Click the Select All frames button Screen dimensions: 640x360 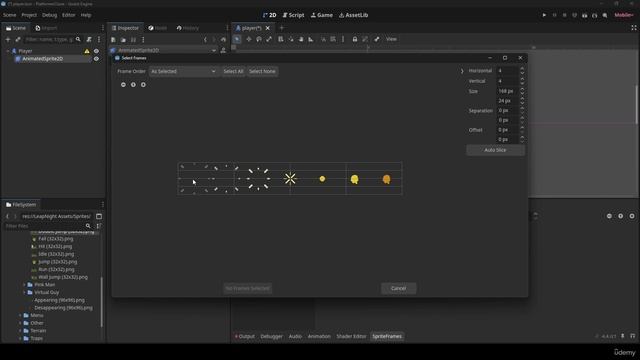tap(233, 71)
